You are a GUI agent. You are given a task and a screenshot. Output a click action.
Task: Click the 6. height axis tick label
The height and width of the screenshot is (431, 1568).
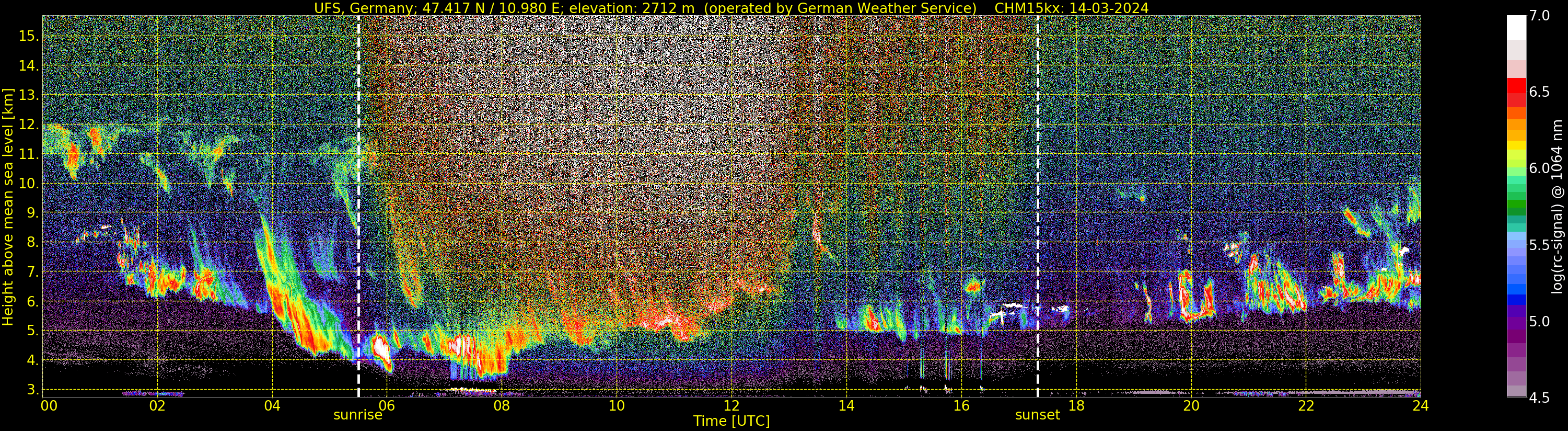point(32,301)
